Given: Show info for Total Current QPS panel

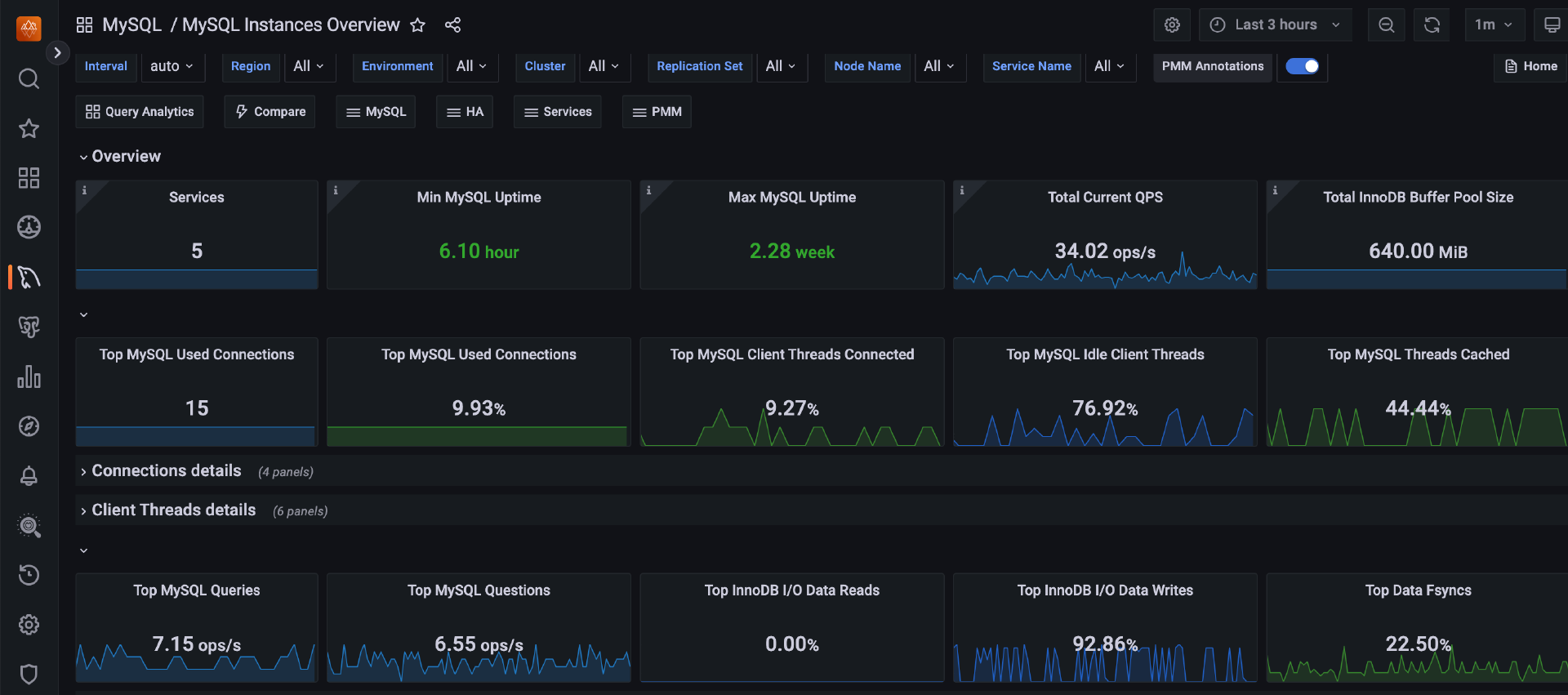Looking at the screenshot, I should click(961, 190).
